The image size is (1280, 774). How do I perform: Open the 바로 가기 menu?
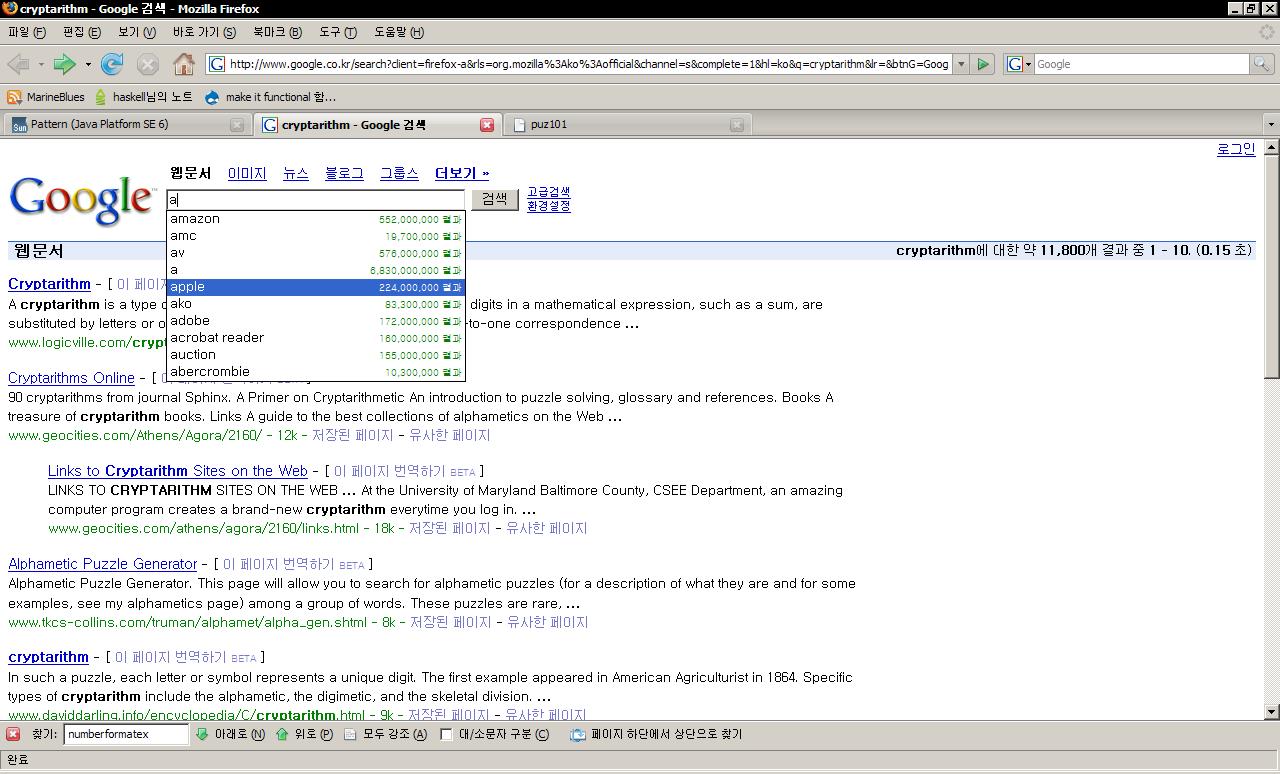pos(204,32)
